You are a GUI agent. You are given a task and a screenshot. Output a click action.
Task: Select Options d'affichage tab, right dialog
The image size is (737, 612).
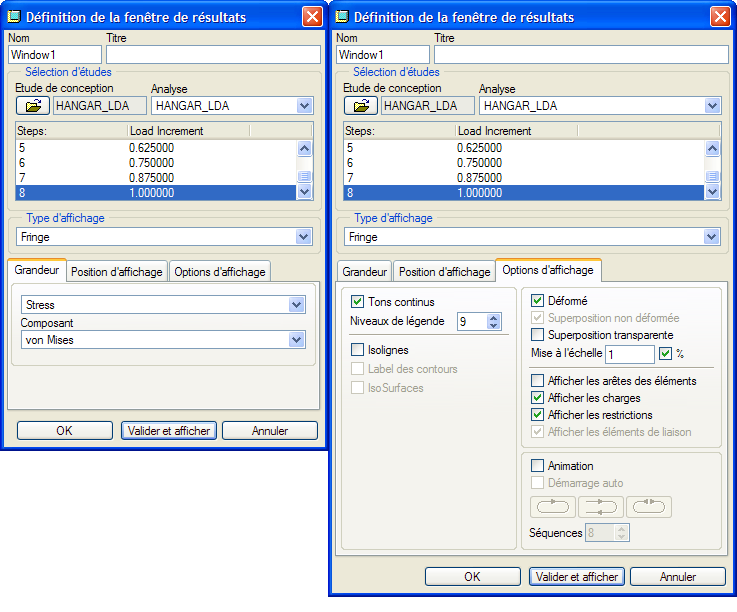tap(548, 270)
